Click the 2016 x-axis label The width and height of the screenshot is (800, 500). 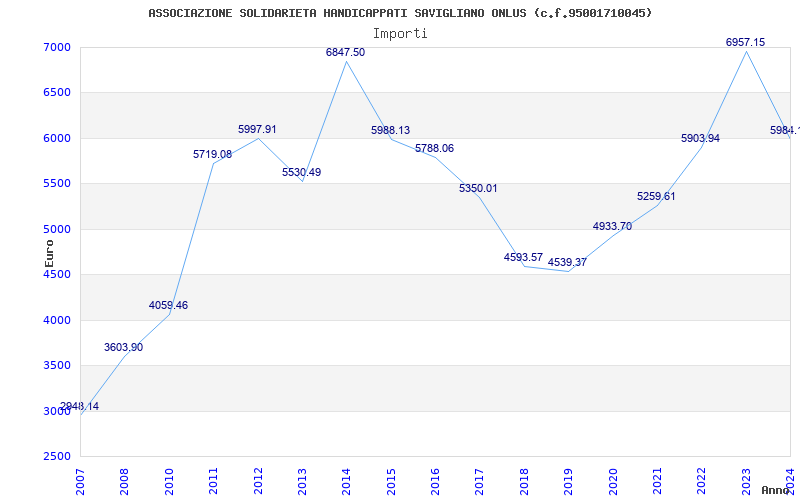436,481
